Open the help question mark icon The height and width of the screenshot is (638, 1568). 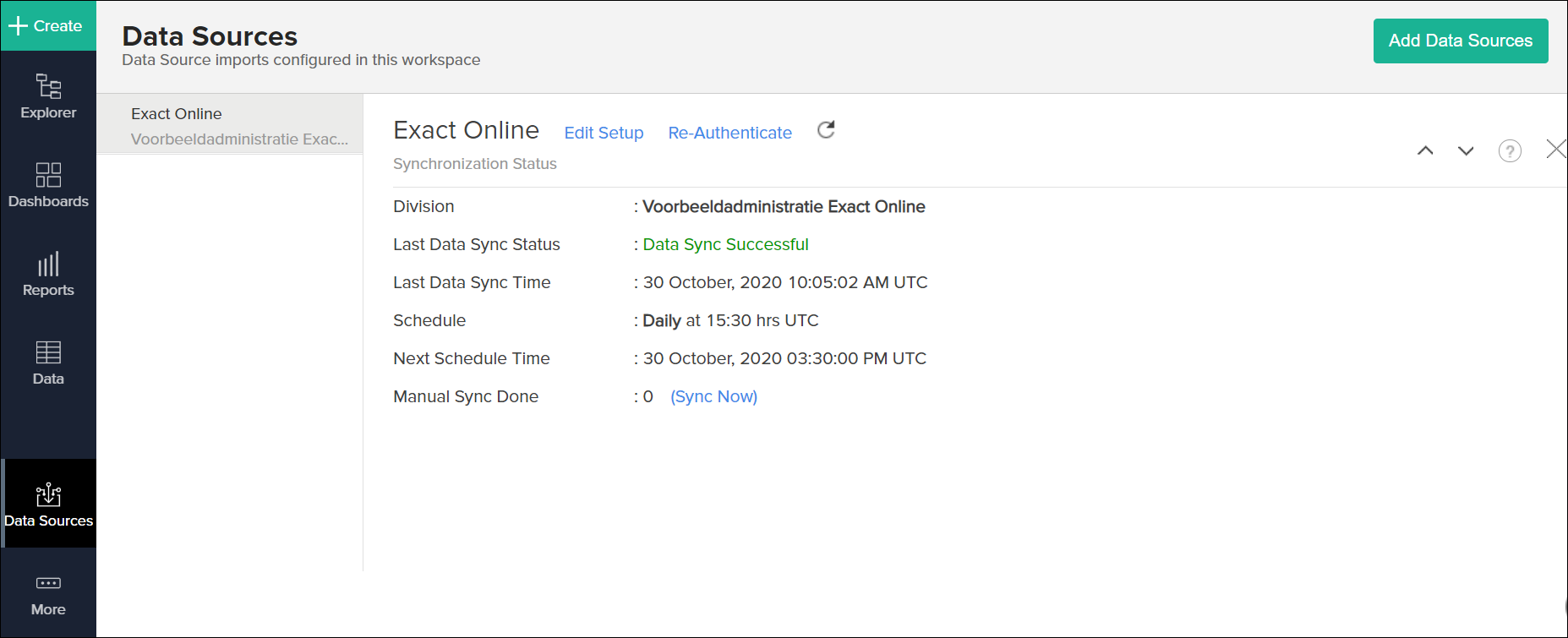1510,151
